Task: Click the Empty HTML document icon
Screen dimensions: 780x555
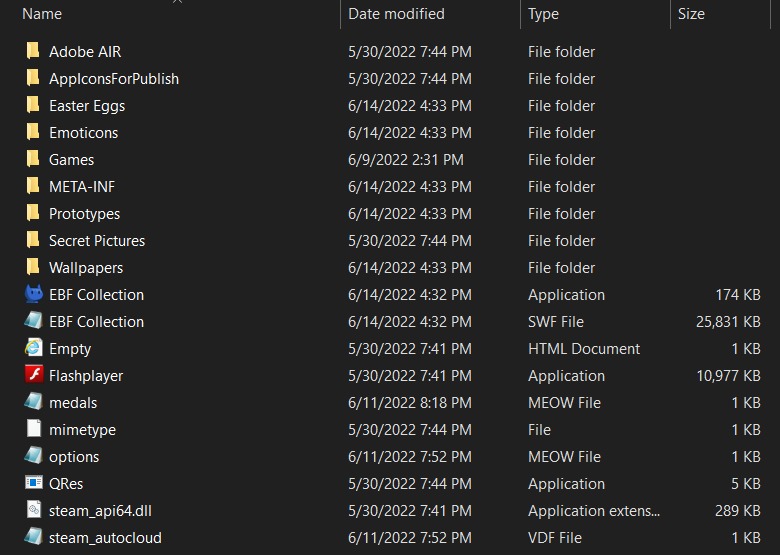Action: [34, 348]
